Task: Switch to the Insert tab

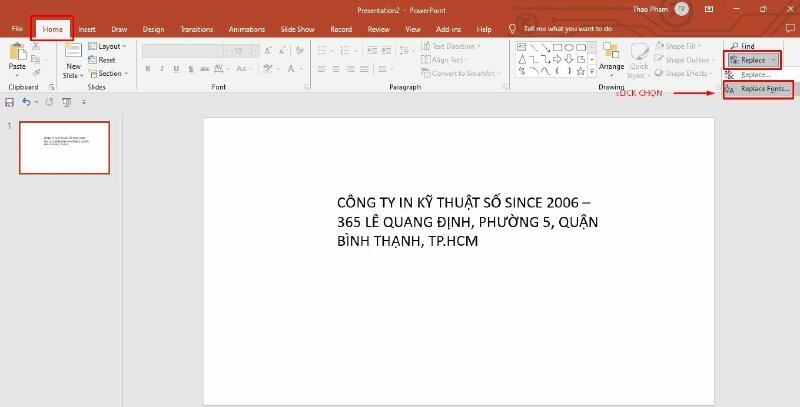Action: pyautogui.click(x=87, y=29)
